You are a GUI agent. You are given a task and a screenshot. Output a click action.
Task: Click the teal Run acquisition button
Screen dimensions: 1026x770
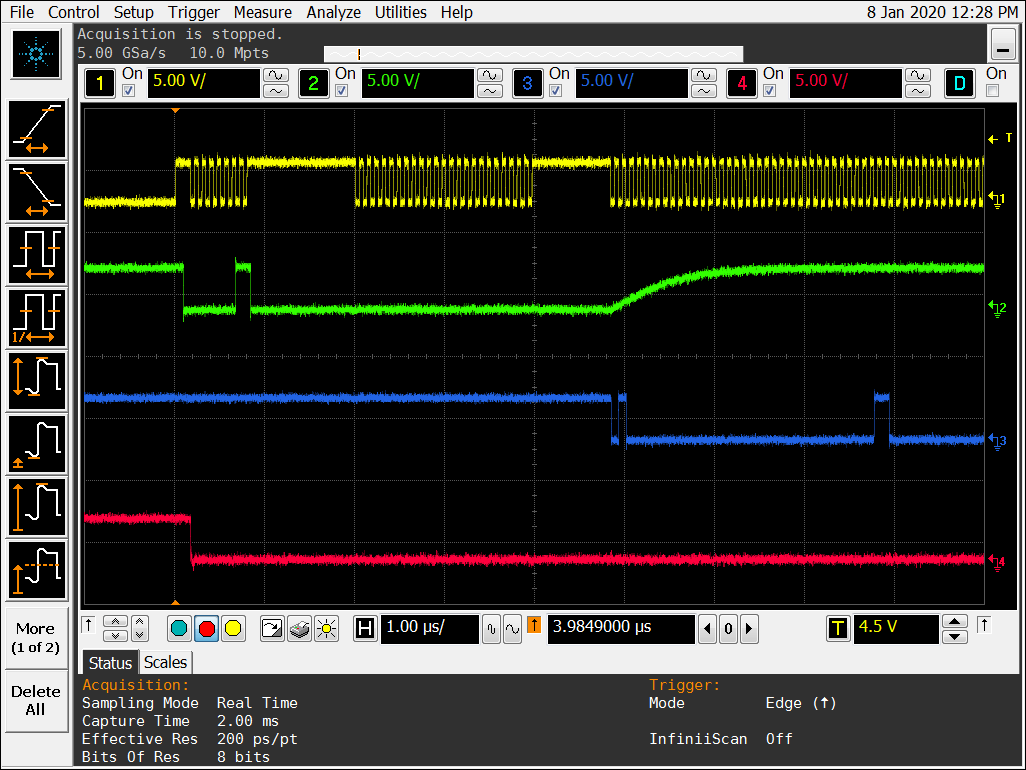[179, 629]
